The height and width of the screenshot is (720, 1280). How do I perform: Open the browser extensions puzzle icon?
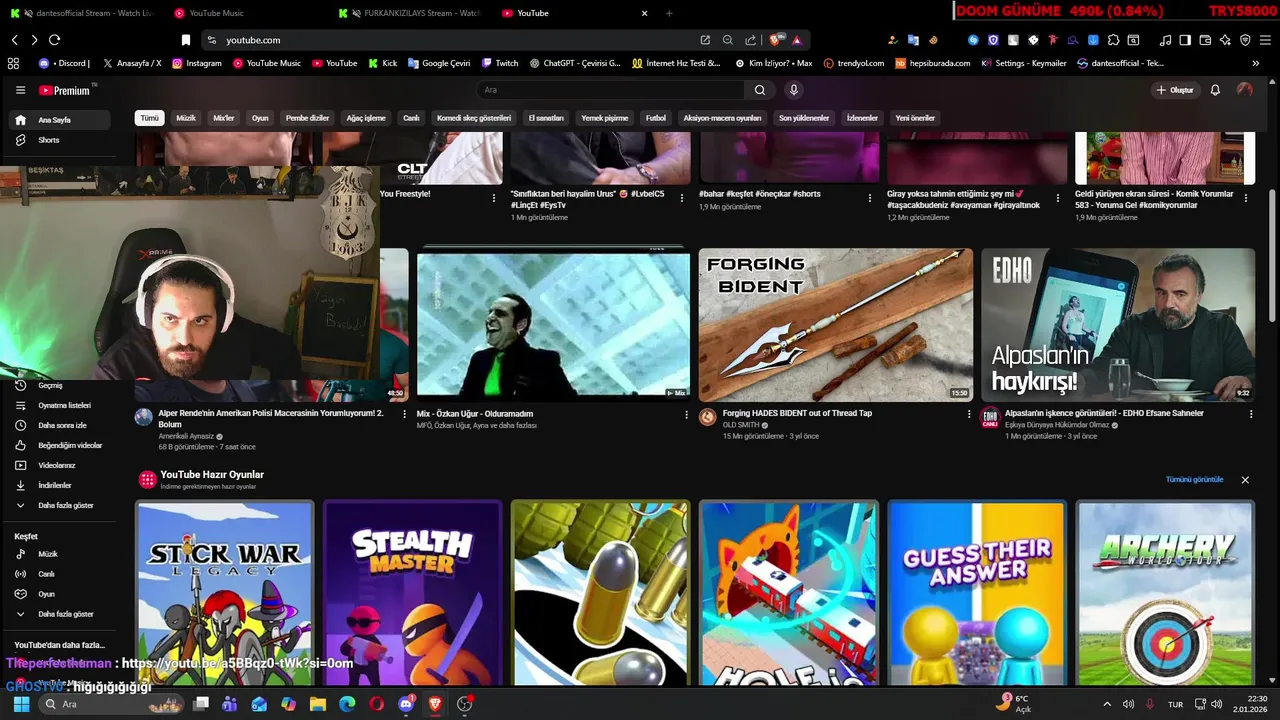click(1113, 40)
